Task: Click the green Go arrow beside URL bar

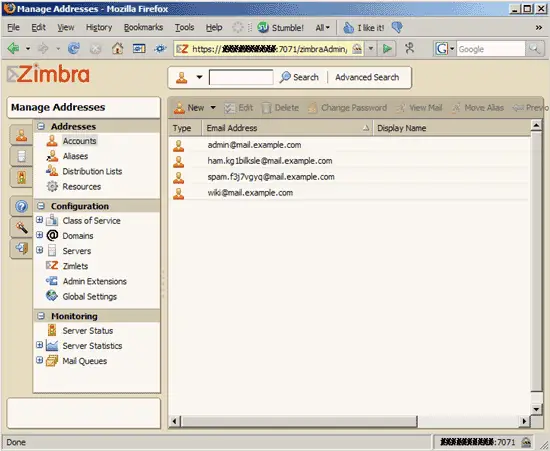Action: [x=387, y=48]
